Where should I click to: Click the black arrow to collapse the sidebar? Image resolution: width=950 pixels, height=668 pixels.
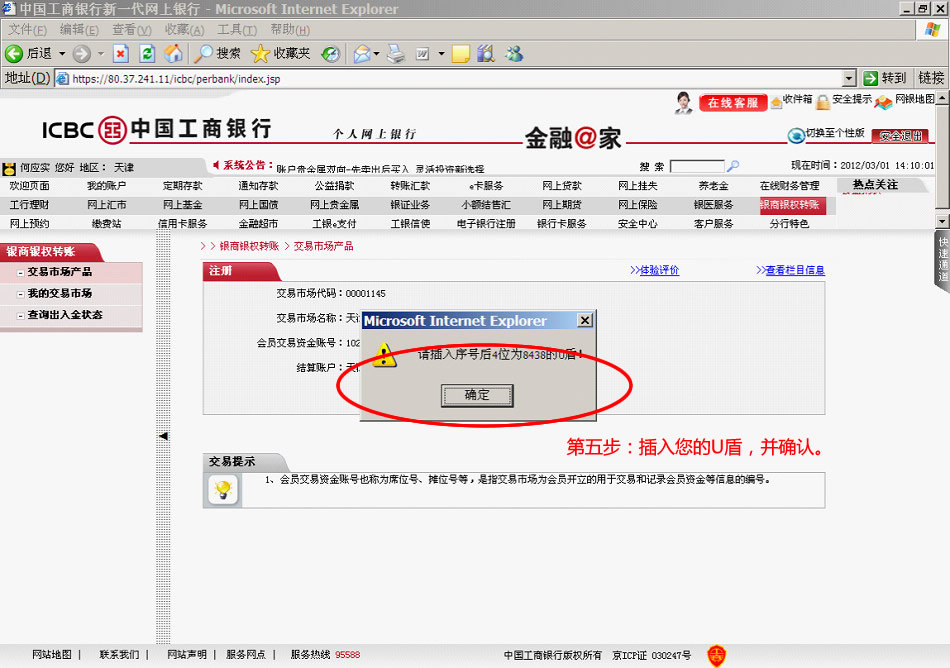point(163,436)
